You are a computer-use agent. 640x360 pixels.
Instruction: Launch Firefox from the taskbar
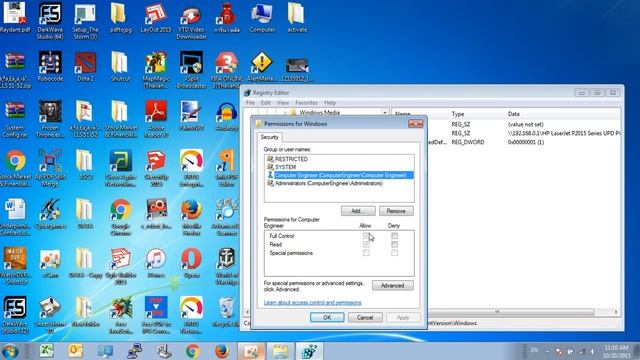click(x=222, y=351)
